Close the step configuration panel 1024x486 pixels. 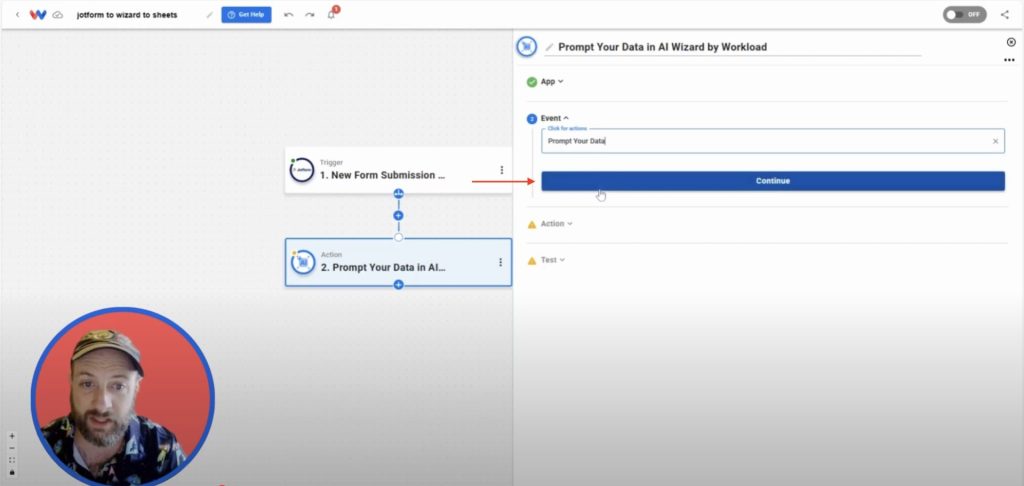pyautogui.click(x=1012, y=42)
